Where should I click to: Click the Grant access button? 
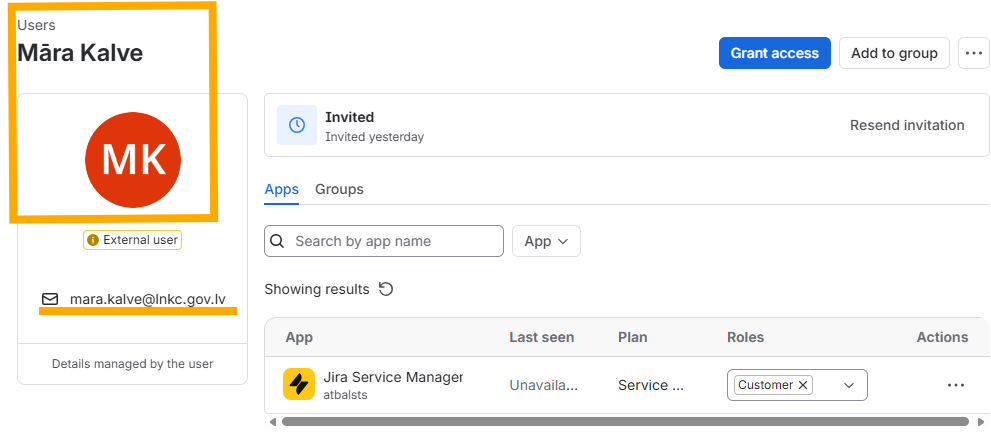[x=775, y=53]
